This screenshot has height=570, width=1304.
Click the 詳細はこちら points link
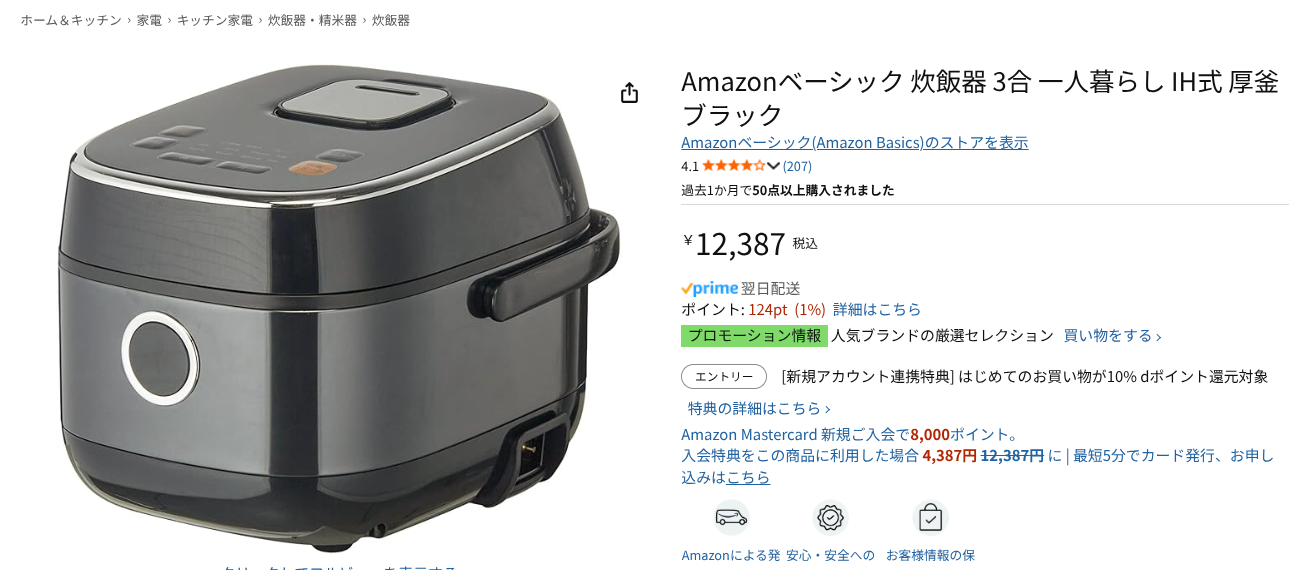877,309
